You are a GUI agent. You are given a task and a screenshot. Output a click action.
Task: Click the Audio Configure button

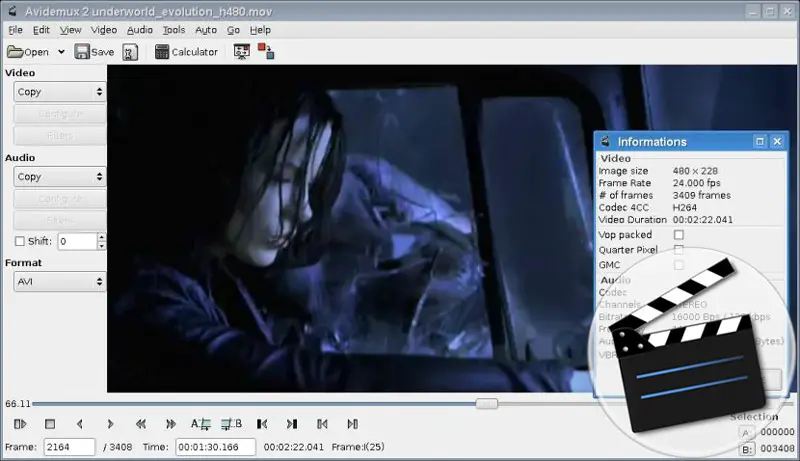click(60, 198)
